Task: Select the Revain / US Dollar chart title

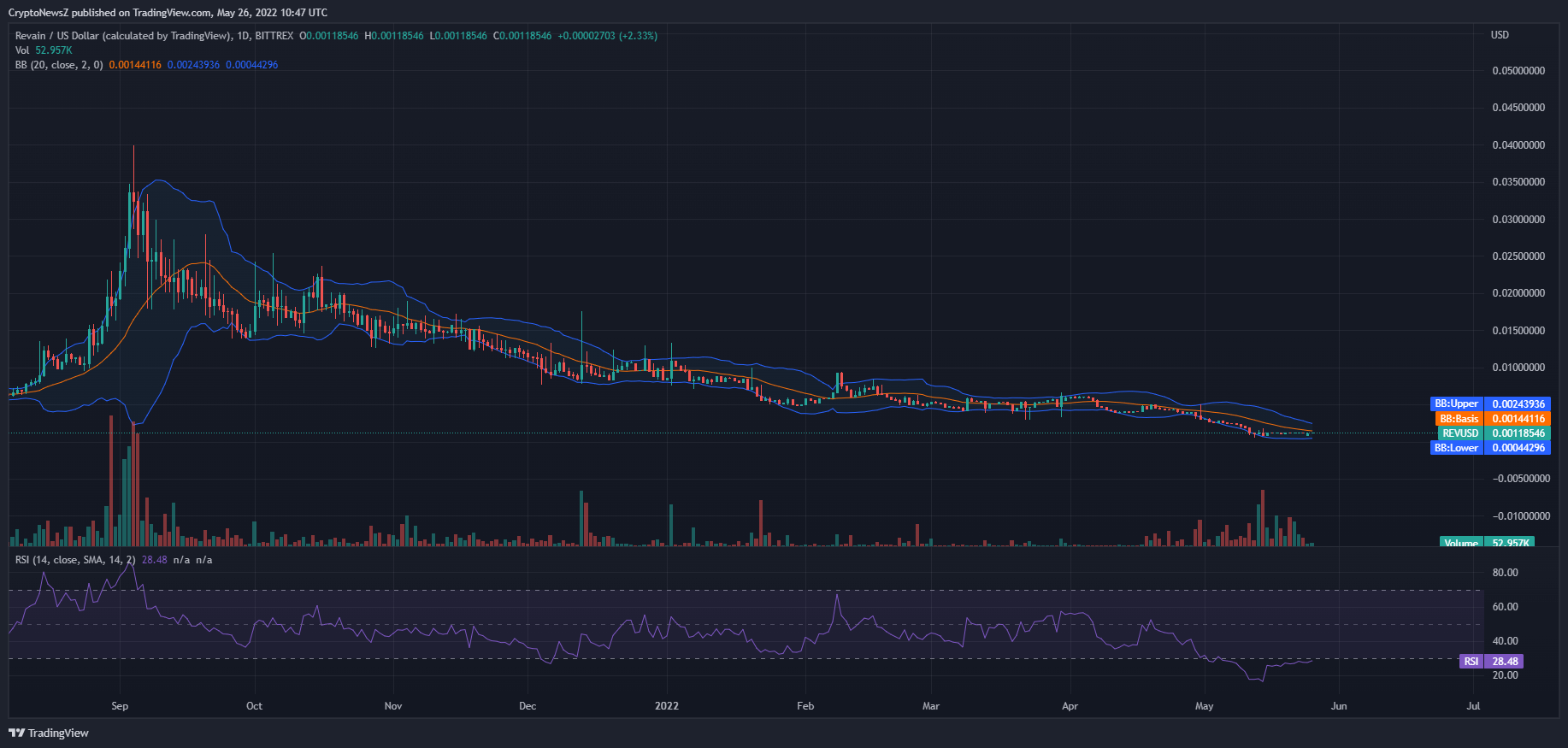Action: pos(154,36)
